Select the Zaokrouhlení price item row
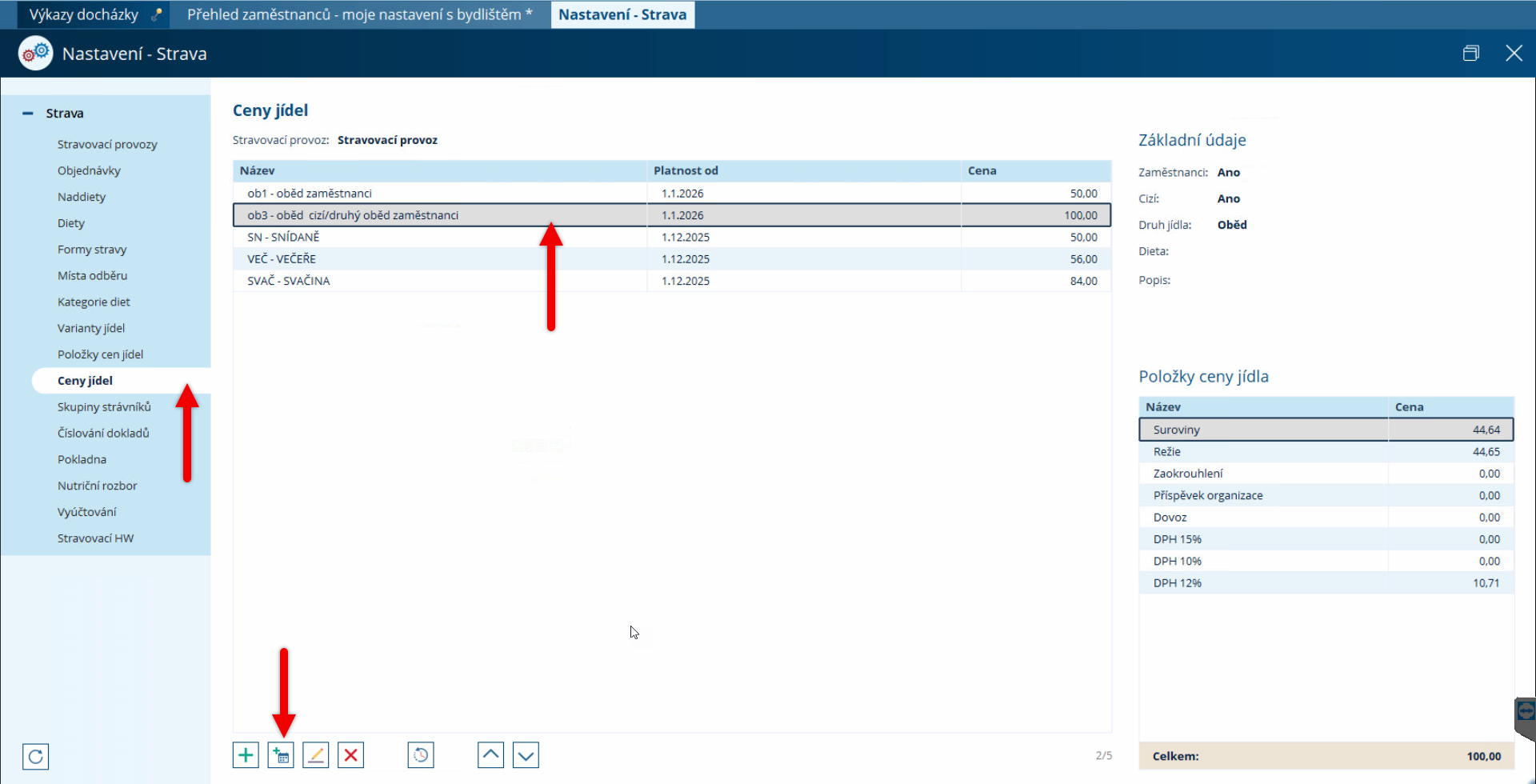This screenshot has width=1536, height=784. click(1326, 474)
